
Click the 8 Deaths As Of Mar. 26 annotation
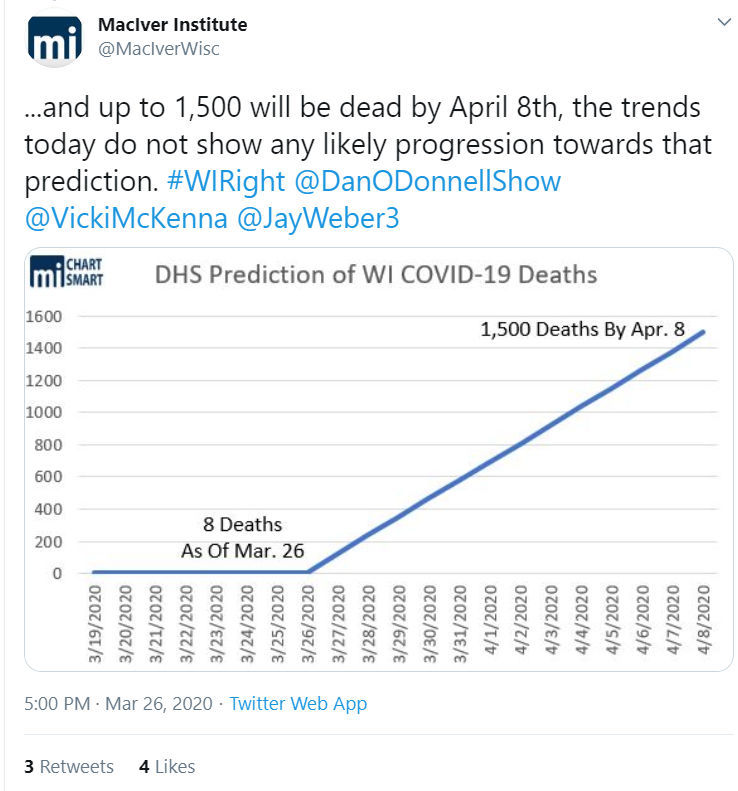click(x=243, y=538)
